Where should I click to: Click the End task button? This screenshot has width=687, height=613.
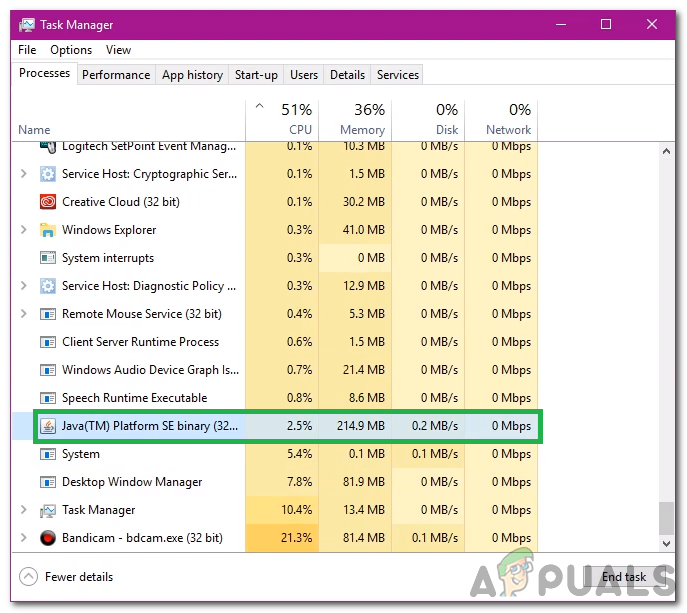pos(624,577)
